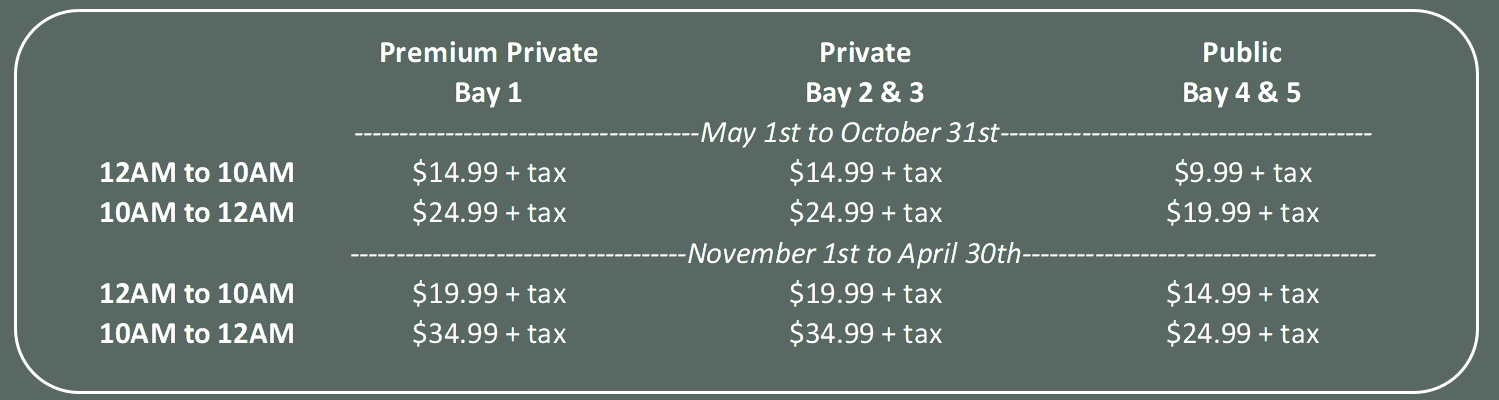Screen dimensions: 1499x400
Task: Click the $19.99 + tax price in summer Public row
Action: [x=1242, y=213]
